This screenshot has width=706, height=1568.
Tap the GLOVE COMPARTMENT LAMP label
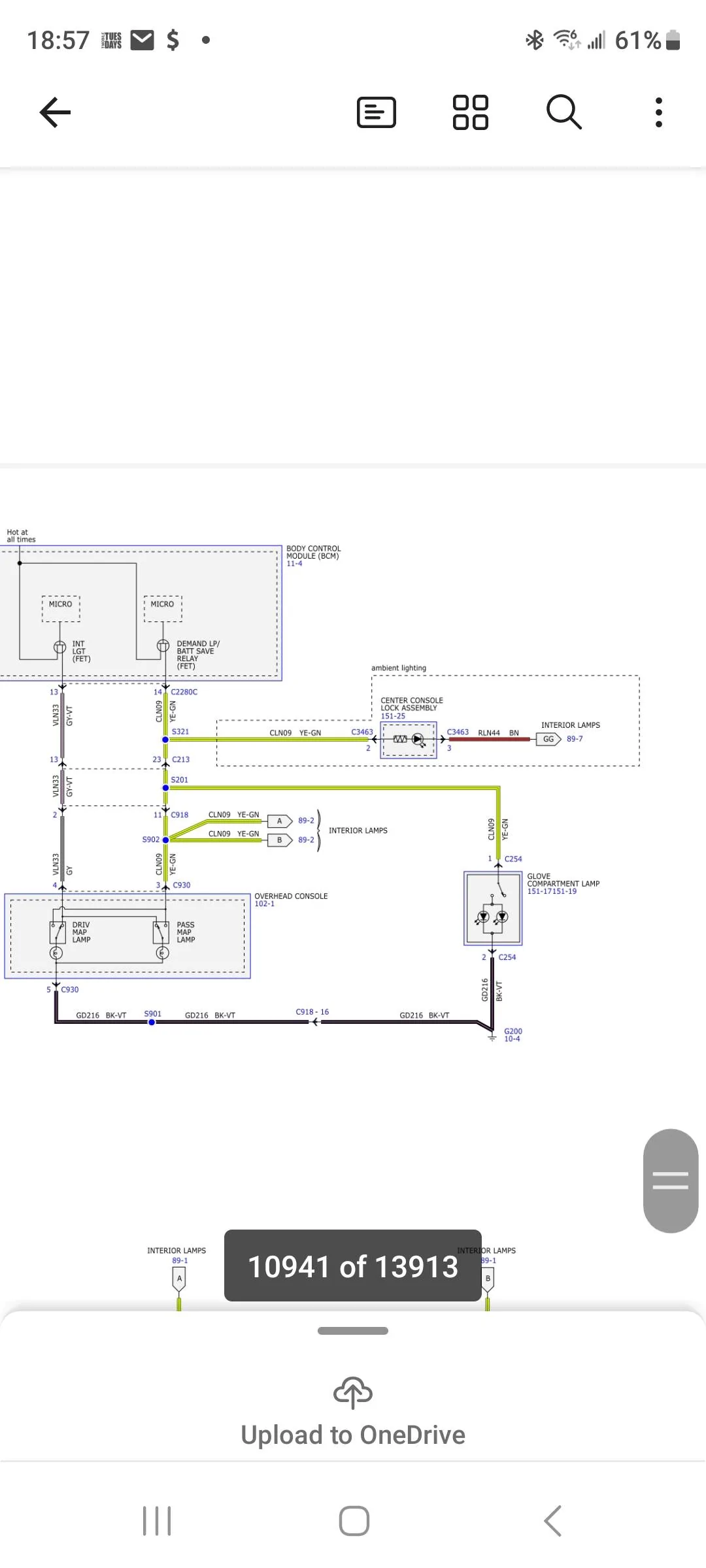point(563,879)
